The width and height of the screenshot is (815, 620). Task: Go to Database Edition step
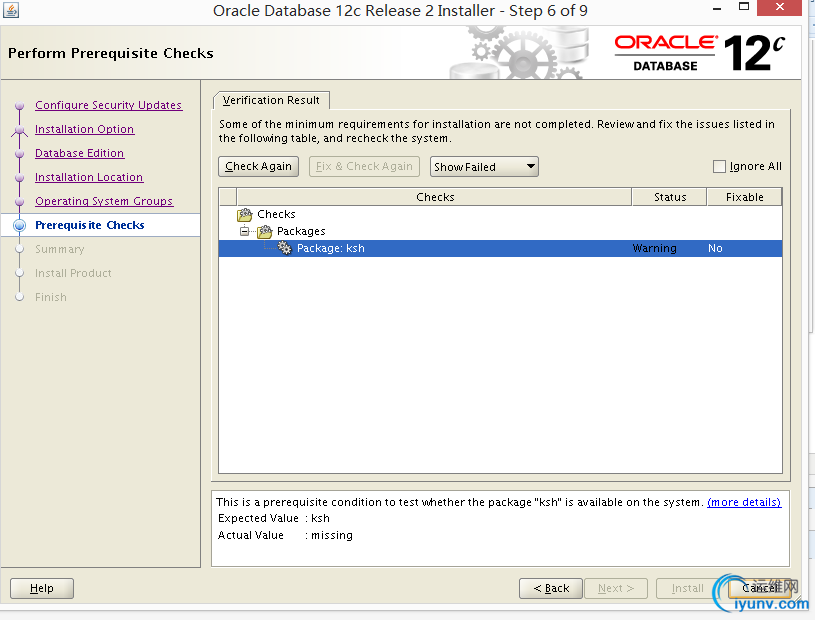coord(80,153)
